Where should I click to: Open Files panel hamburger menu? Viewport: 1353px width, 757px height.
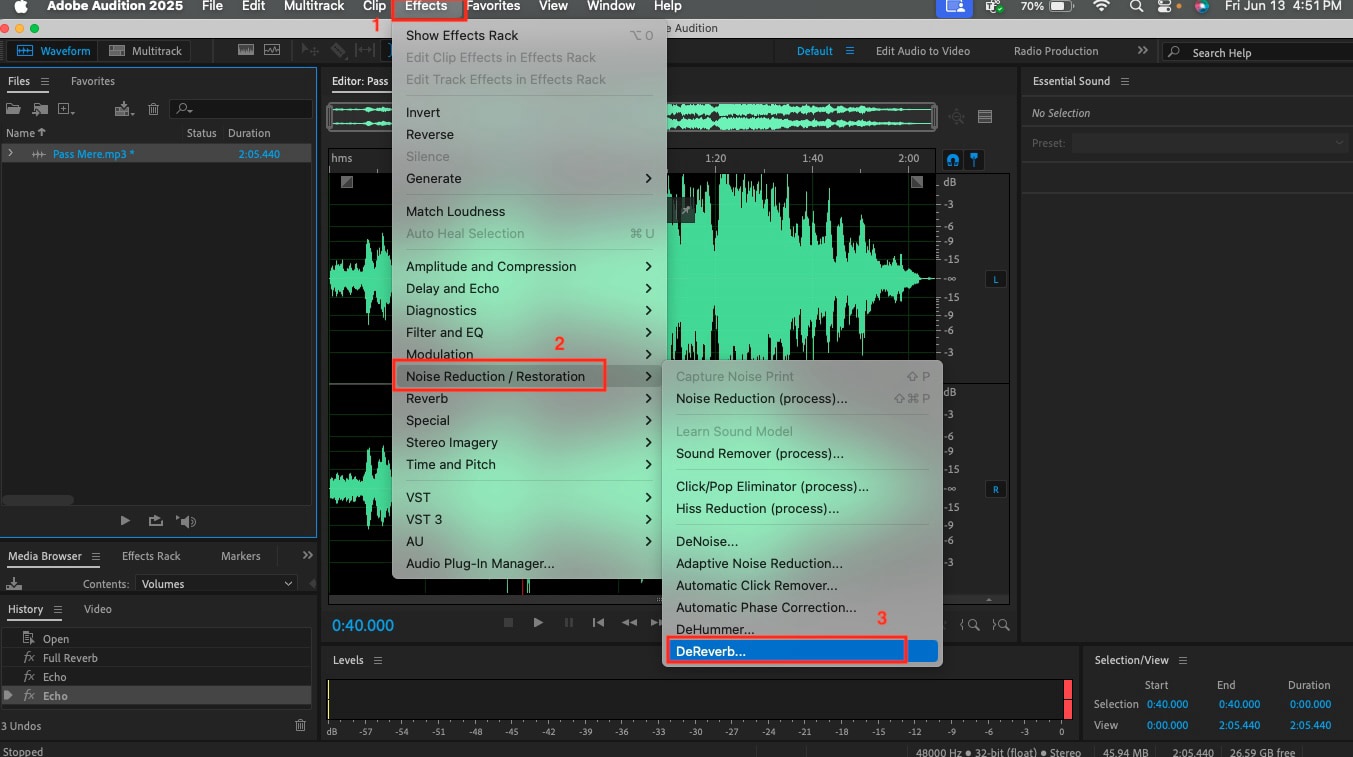tap(45, 81)
